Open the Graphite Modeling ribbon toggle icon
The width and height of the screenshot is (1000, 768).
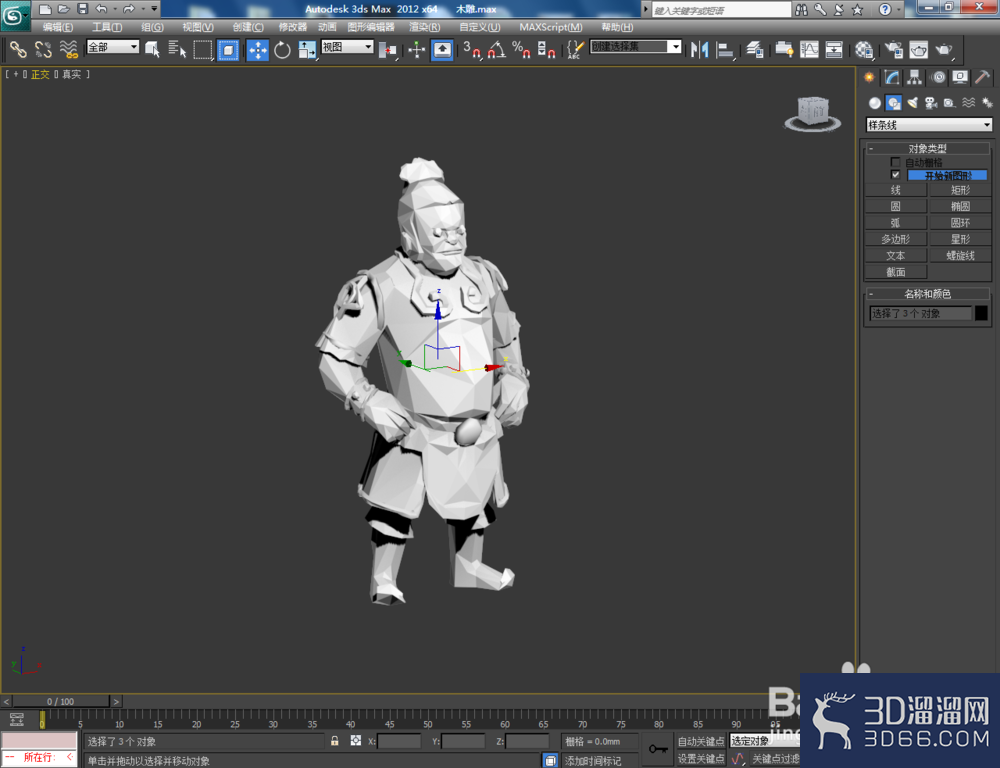[x=784, y=49]
